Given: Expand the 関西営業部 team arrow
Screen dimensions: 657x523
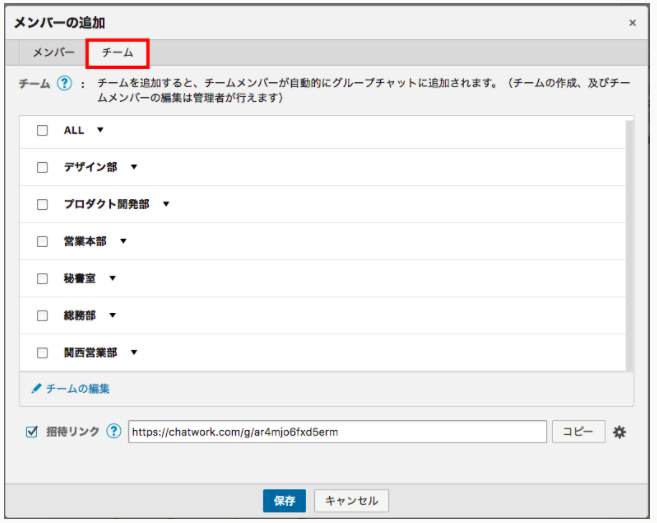Looking at the screenshot, I should pos(134,352).
